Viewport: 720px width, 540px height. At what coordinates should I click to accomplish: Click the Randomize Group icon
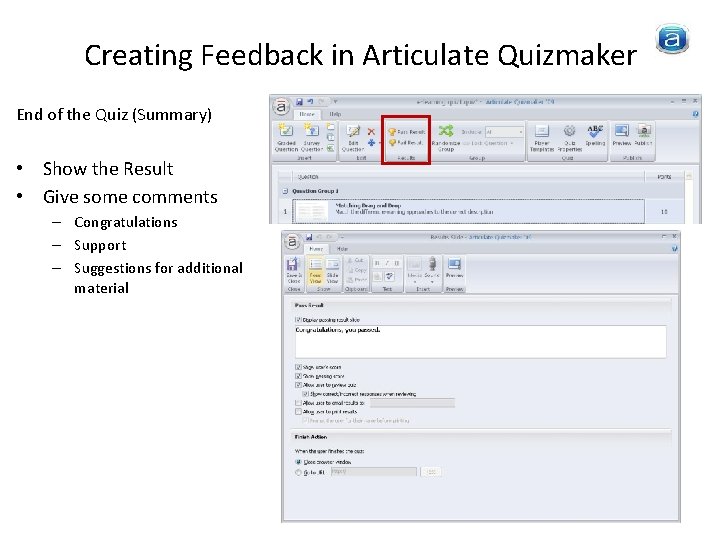pyautogui.click(x=445, y=137)
